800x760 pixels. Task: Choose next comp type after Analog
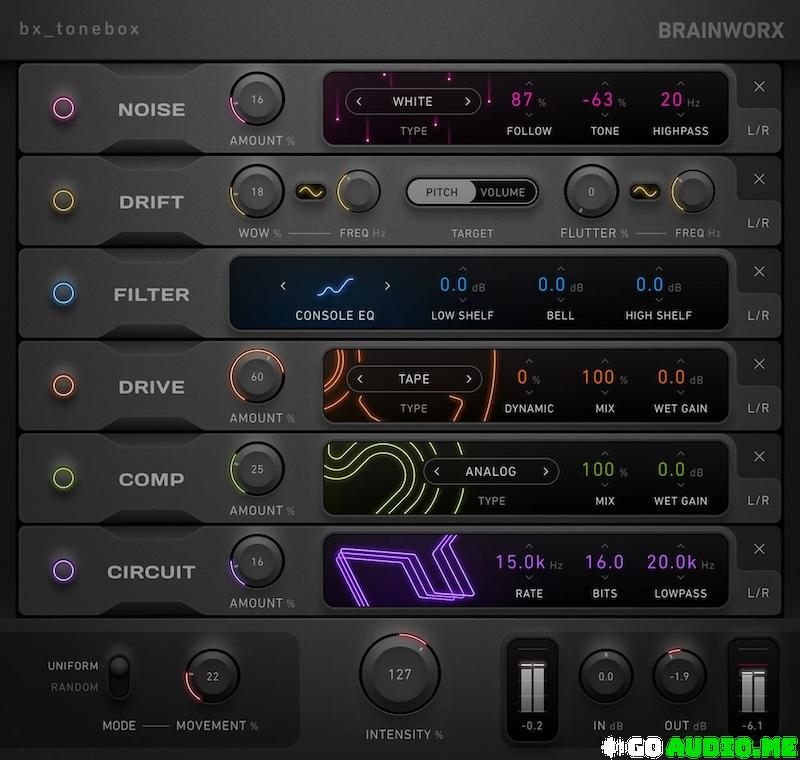coord(546,471)
